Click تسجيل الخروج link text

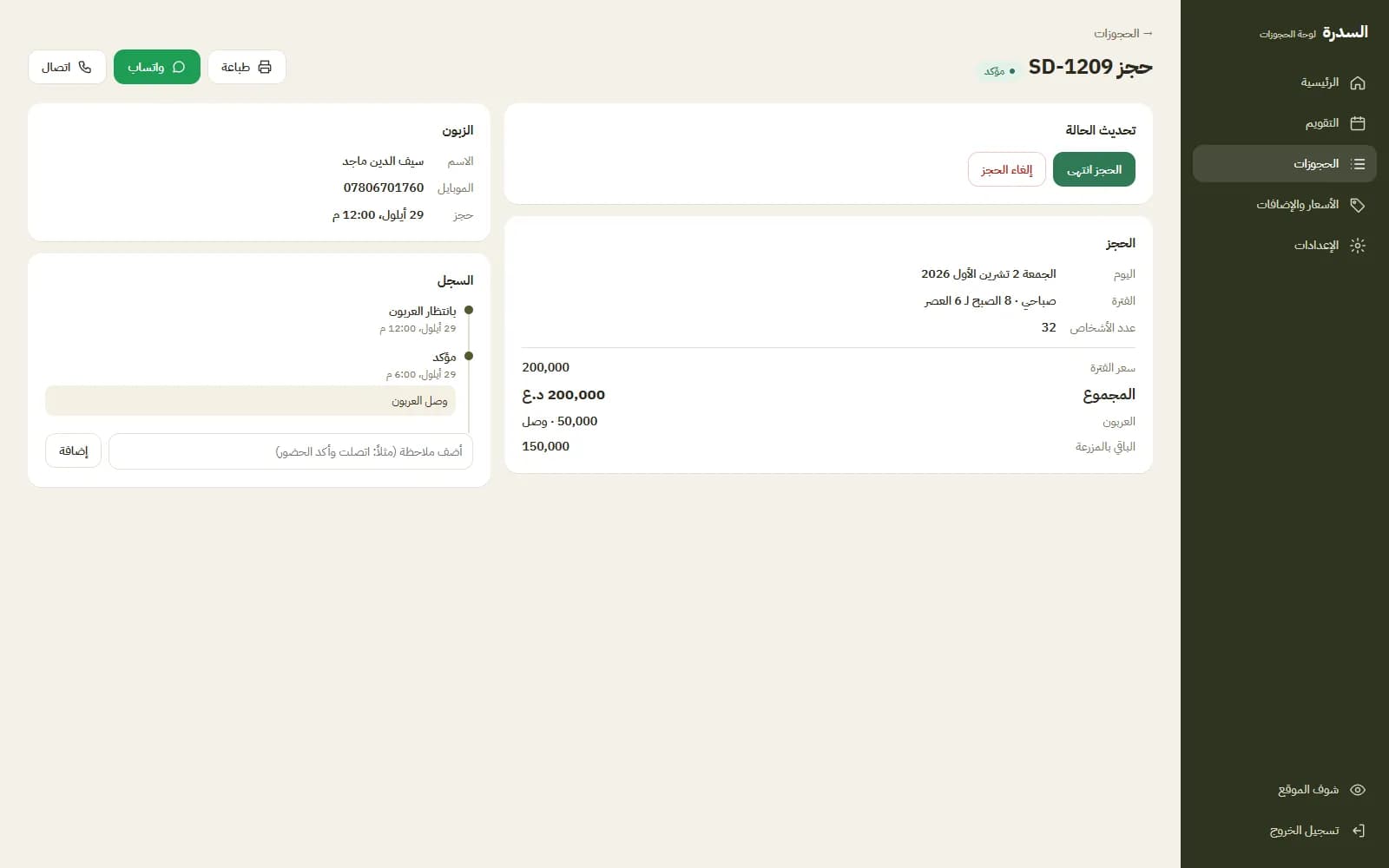coord(1304,831)
